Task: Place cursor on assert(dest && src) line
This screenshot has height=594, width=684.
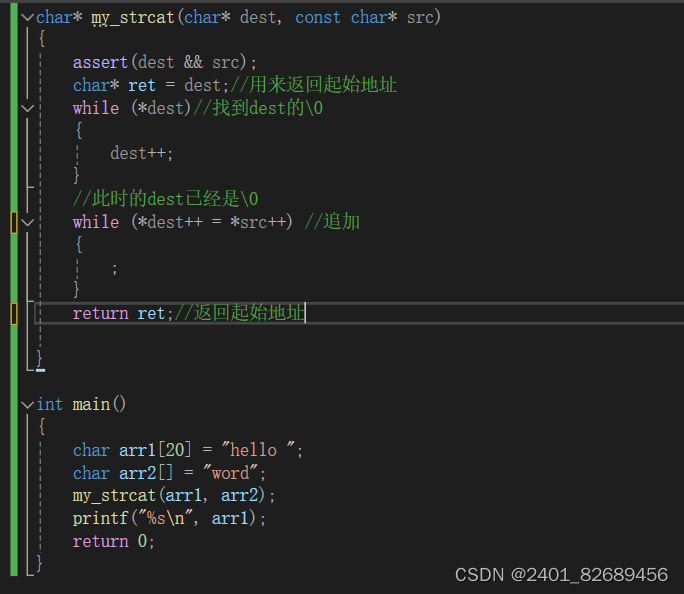Action: tap(164, 63)
